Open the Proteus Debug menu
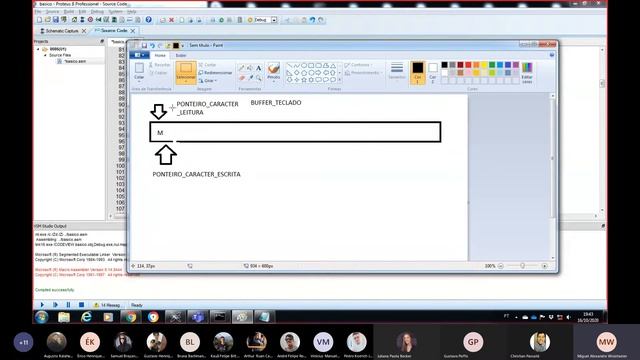Viewport: 640px width, 360px height. pos(97,11)
